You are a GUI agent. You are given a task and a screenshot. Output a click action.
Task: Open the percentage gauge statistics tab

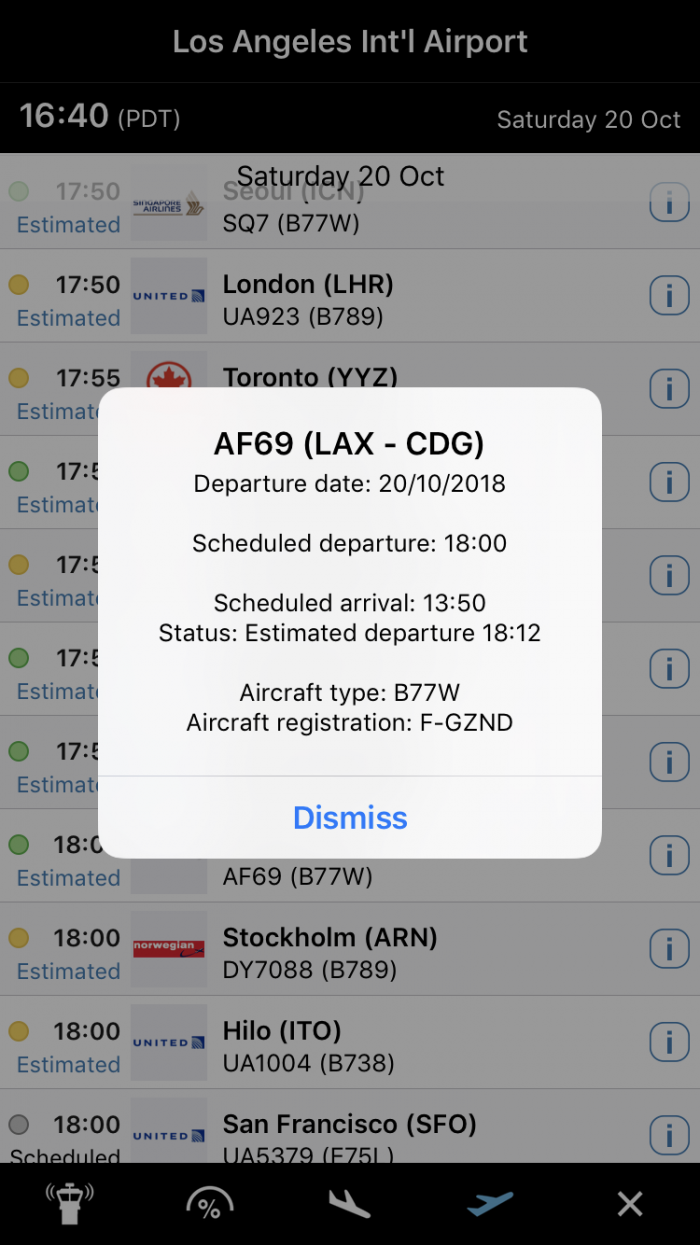pos(210,1204)
